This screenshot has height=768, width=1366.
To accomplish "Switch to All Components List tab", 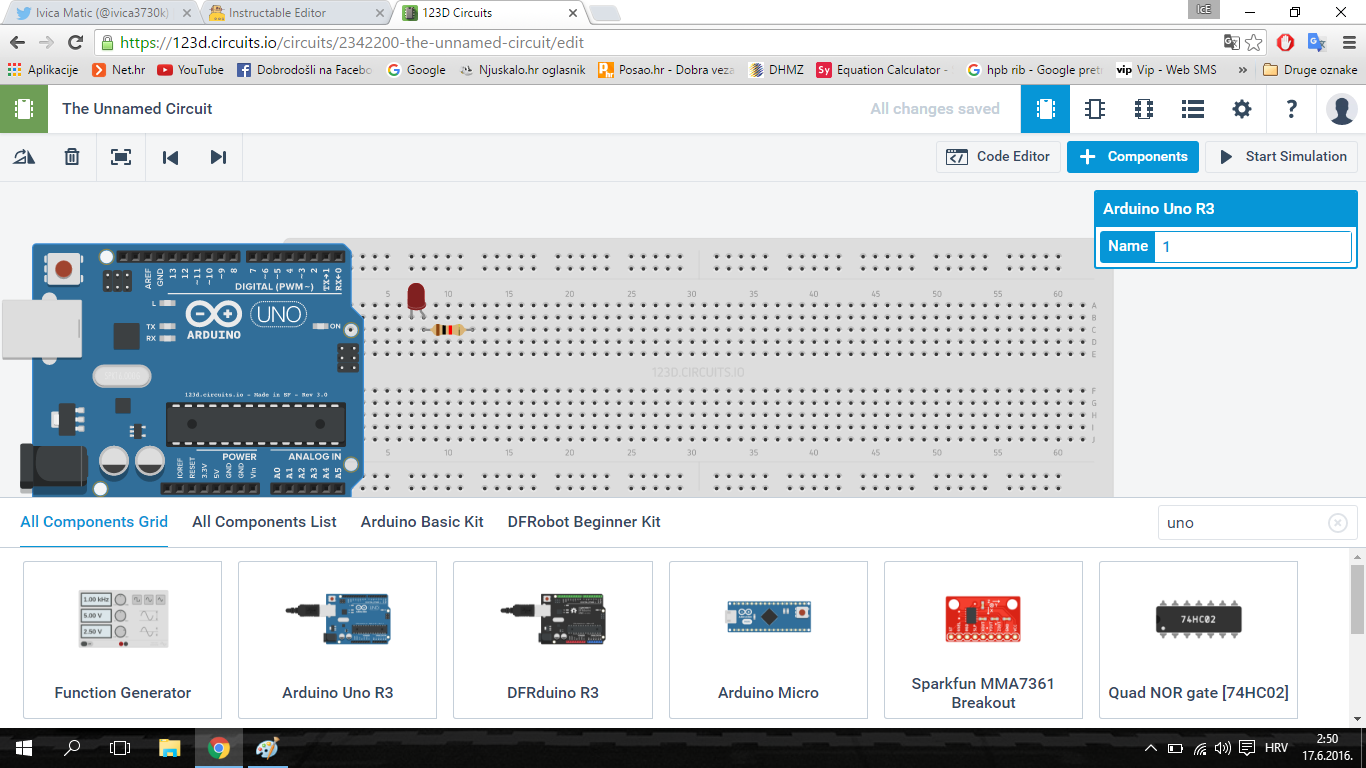I will pos(264,522).
